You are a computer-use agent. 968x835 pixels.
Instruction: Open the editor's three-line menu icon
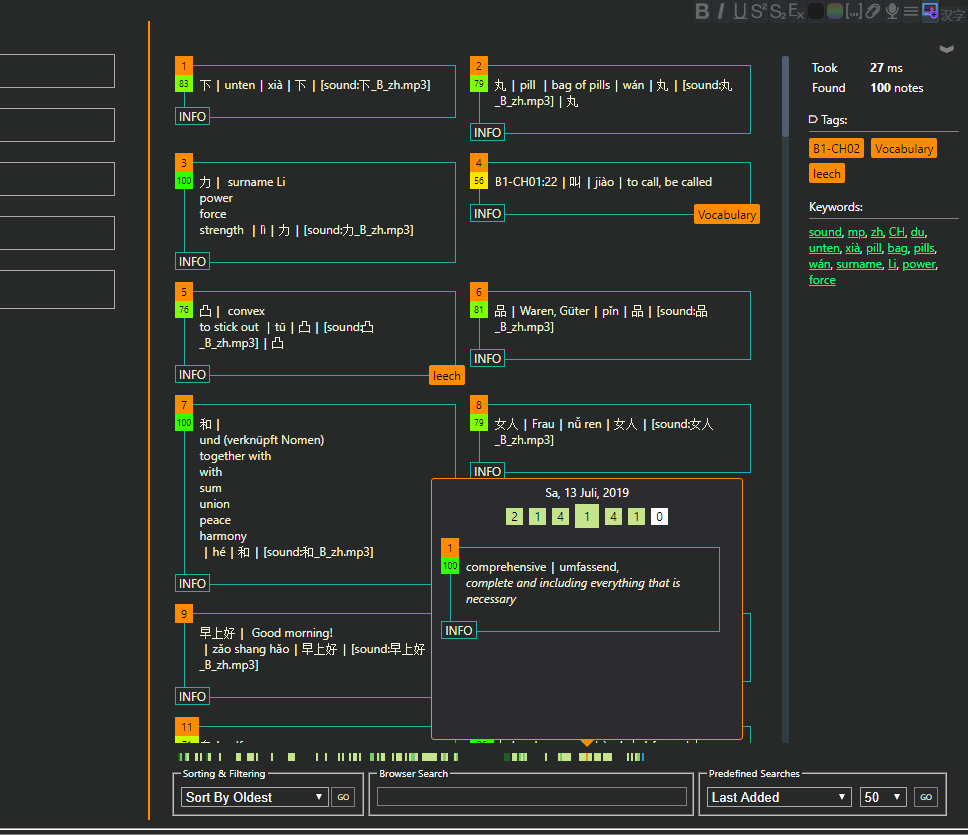point(911,11)
